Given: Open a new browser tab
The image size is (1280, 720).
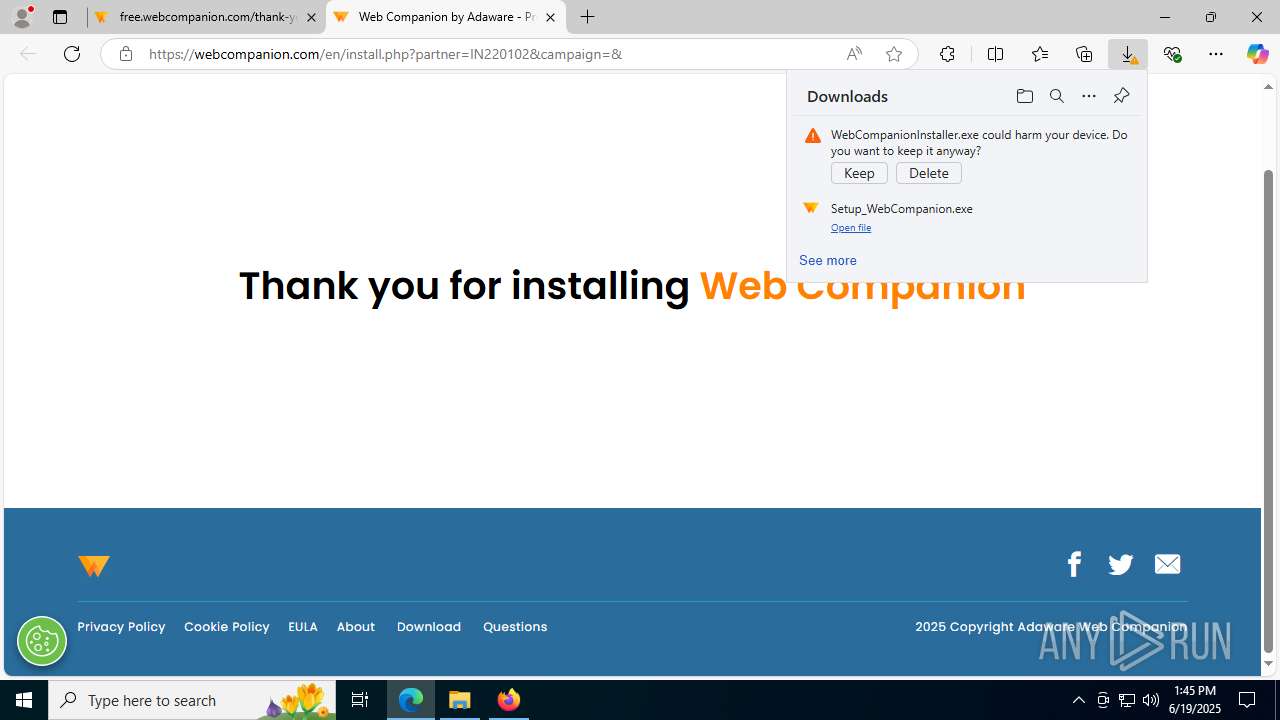Looking at the screenshot, I should pos(588,17).
